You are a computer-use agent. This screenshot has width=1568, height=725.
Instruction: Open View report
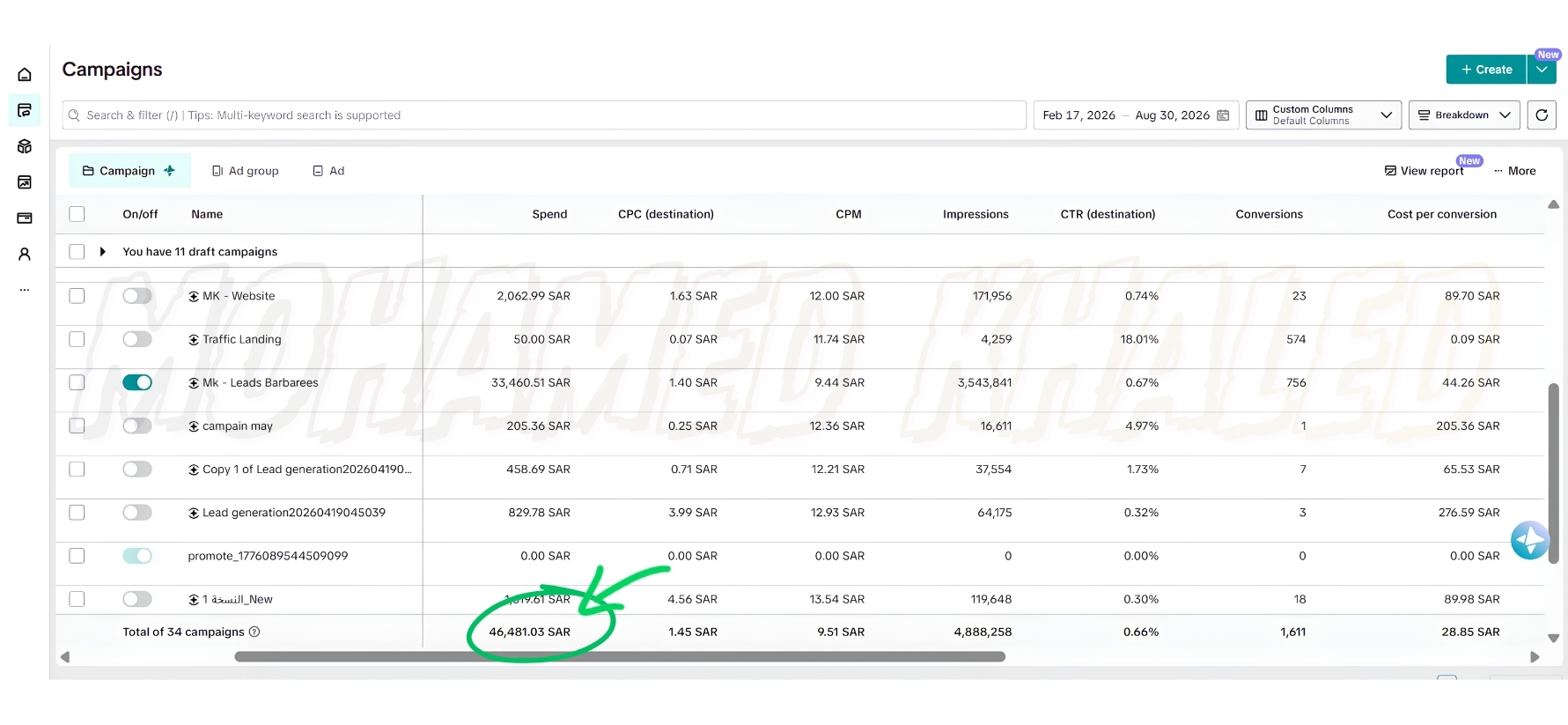tap(1424, 171)
